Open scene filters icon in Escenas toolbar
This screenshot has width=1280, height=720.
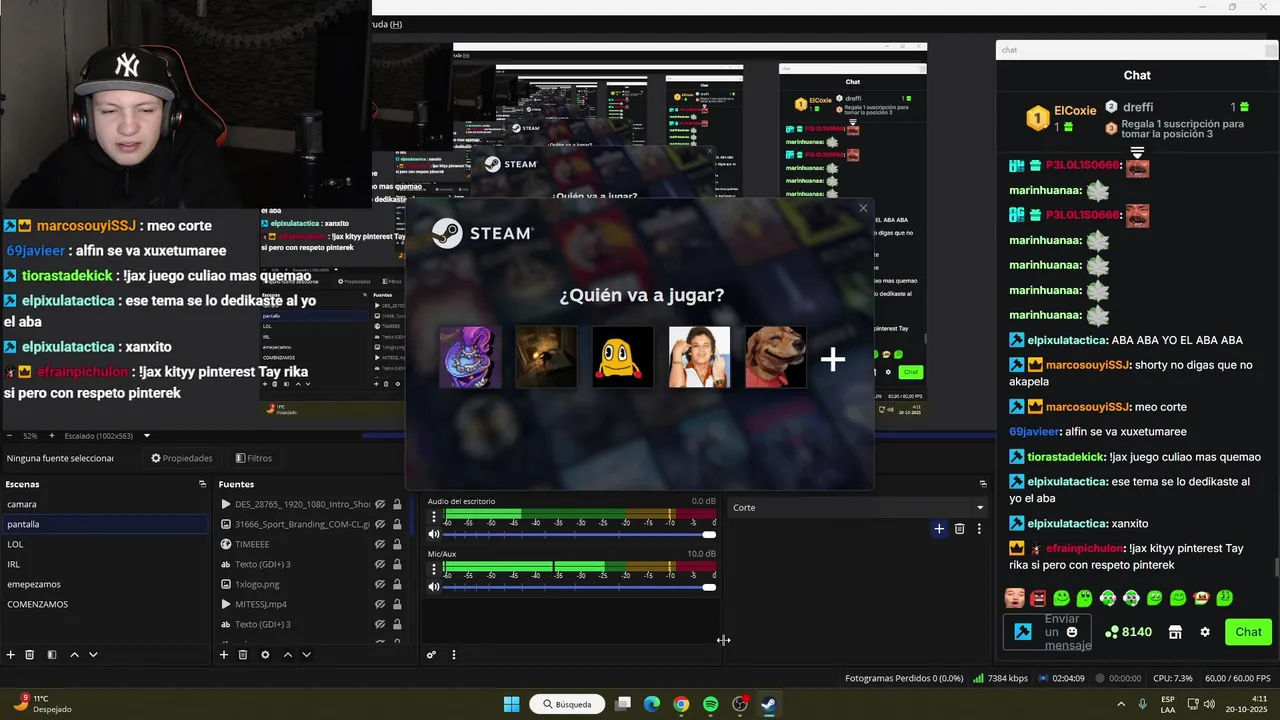pyautogui.click(x=52, y=655)
